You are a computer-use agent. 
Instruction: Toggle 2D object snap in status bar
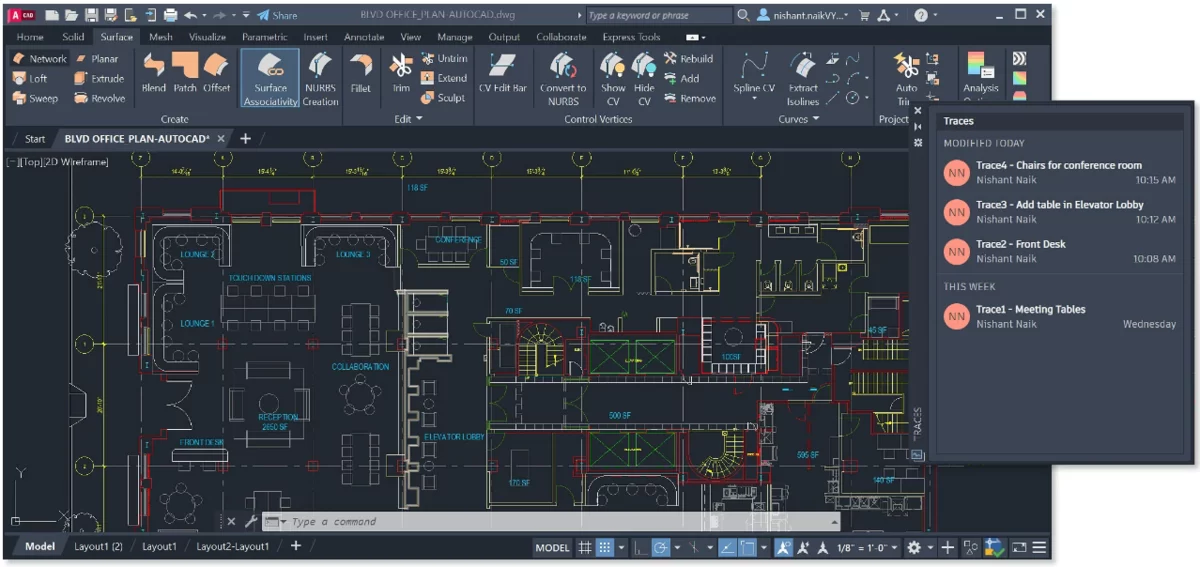(x=749, y=547)
